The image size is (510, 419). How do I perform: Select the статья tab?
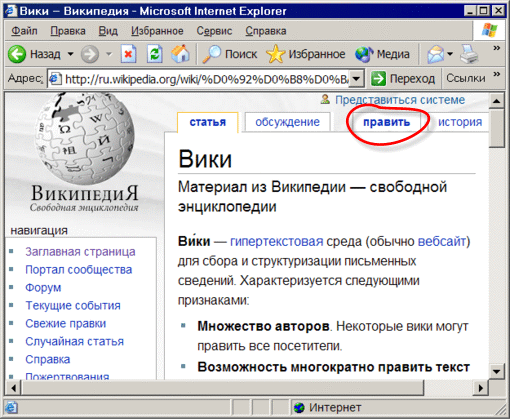[208, 122]
